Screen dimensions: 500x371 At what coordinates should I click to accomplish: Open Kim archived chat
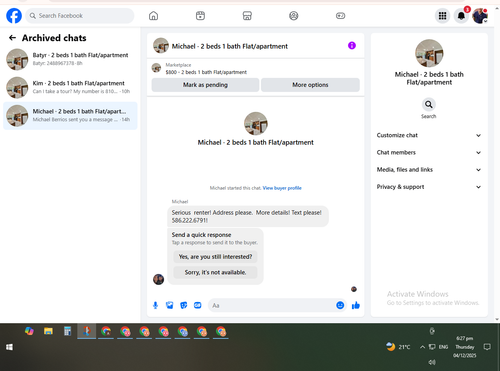click(70, 87)
